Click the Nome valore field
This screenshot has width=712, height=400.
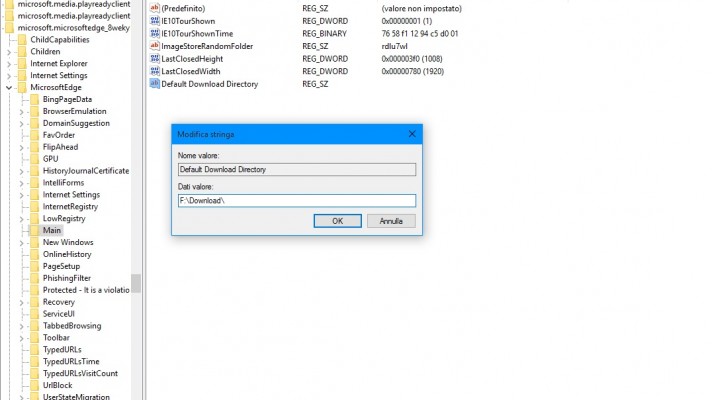coord(297,169)
